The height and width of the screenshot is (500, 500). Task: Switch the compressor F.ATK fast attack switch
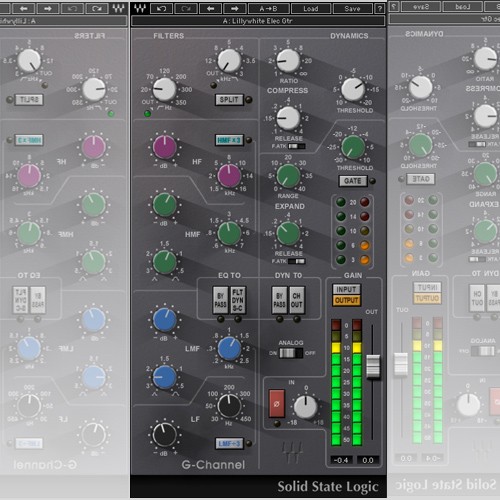click(297, 146)
